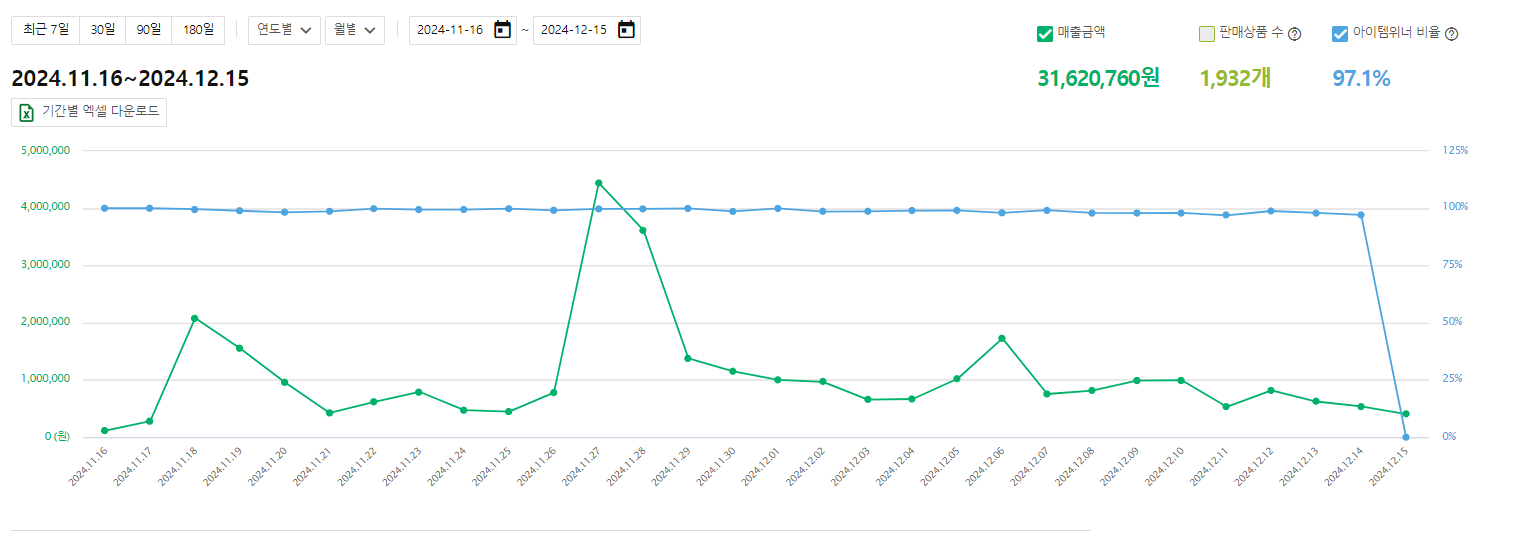The width and height of the screenshot is (1527, 538).
Task: Click the green sales peak point on 2024.11.27
Action: [598, 183]
